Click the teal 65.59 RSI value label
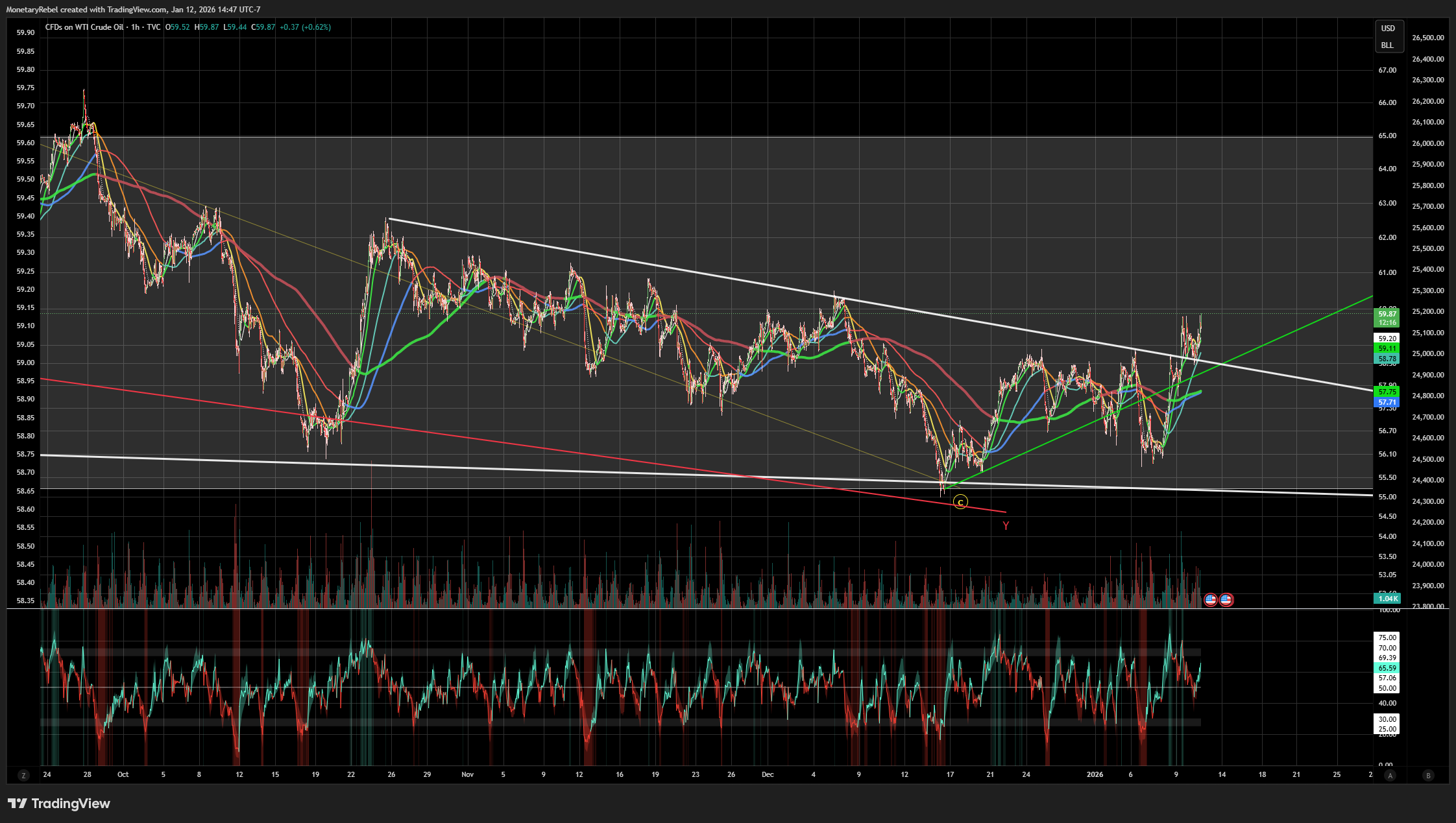The height and width of the screenshot is (823, 1456). [1387, 668]
